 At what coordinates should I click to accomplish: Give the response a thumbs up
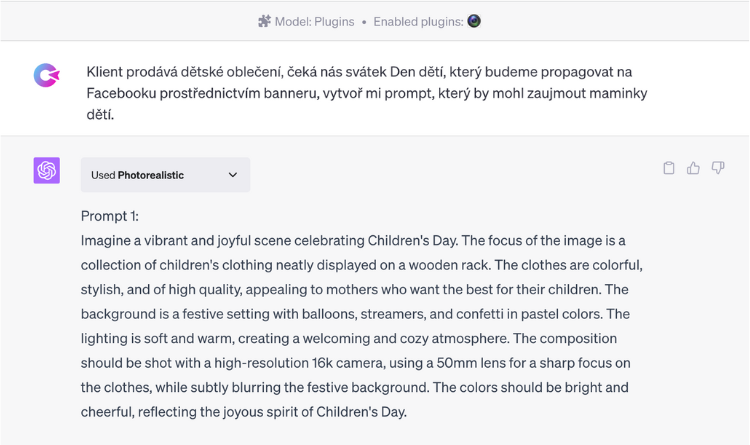tap(693, 168)
